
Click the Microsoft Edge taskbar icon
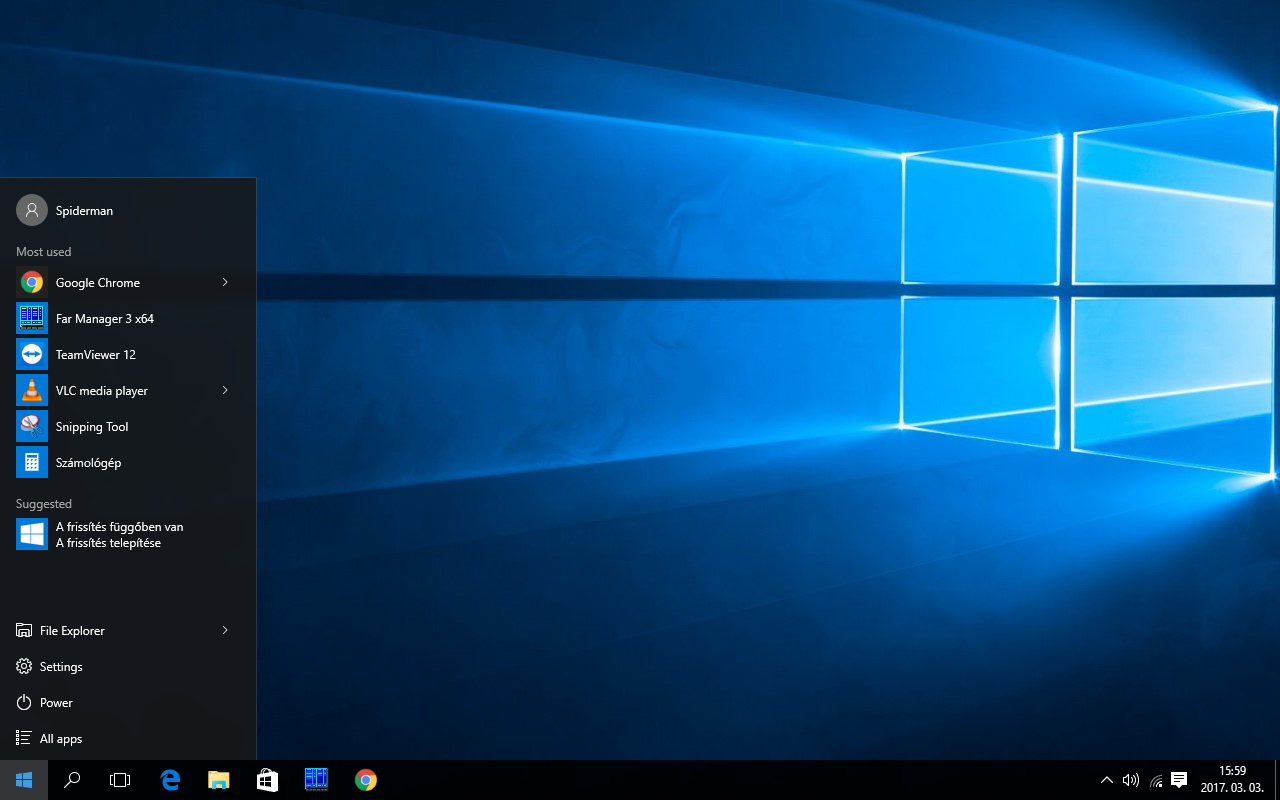click(x=170, y=780)
